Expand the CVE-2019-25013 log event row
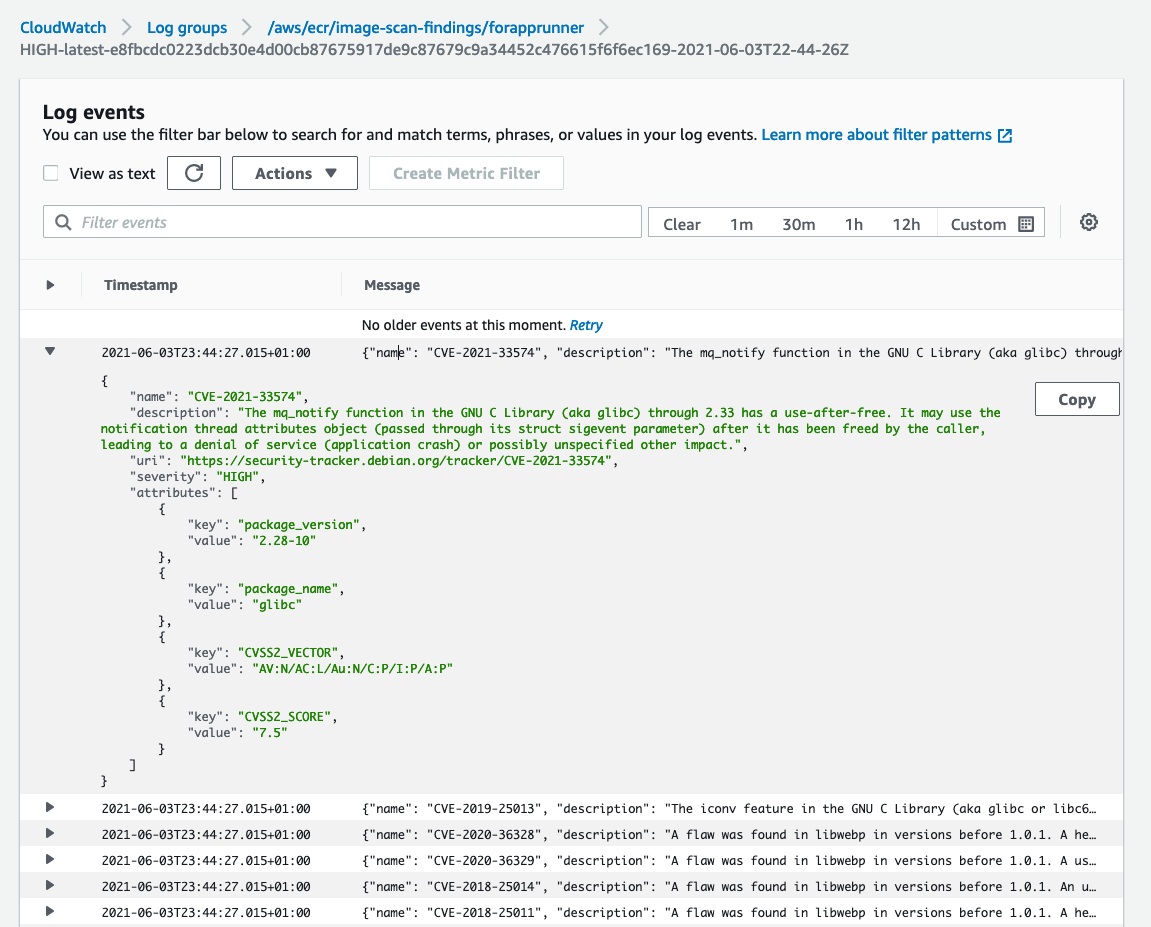The height and width of the screenshot is (927, 1151). [50, 807]
